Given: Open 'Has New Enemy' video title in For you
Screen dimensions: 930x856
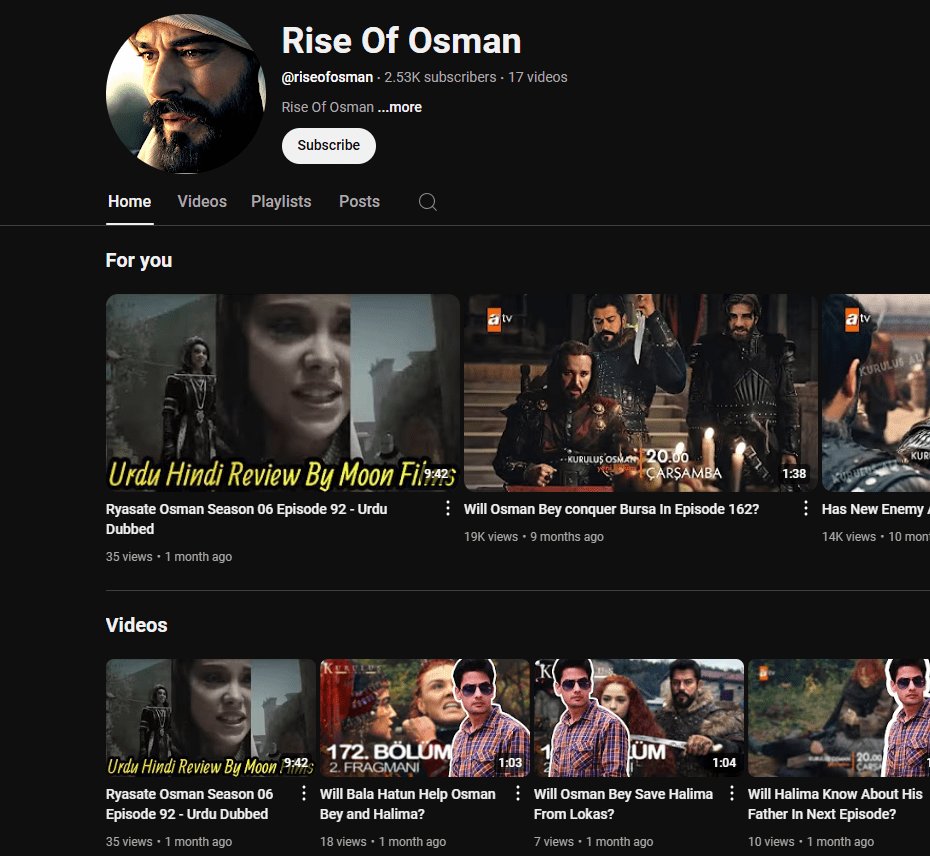Looking at the screenshot, I should tap(875, 509).
